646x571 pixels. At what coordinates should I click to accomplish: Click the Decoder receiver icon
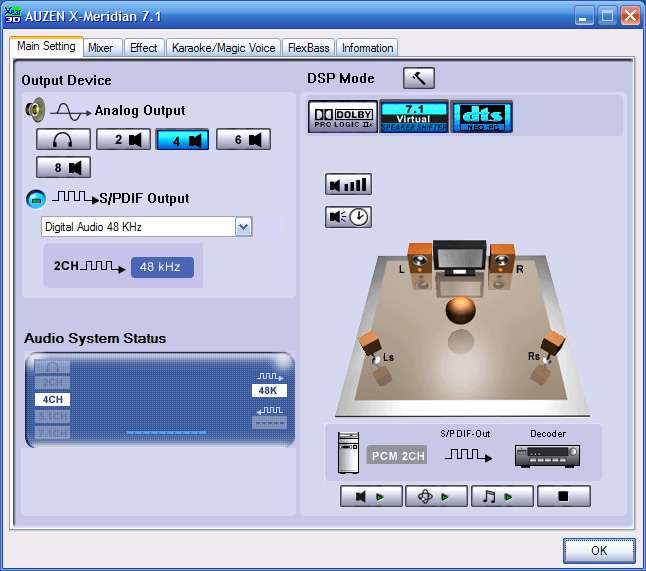548,456
